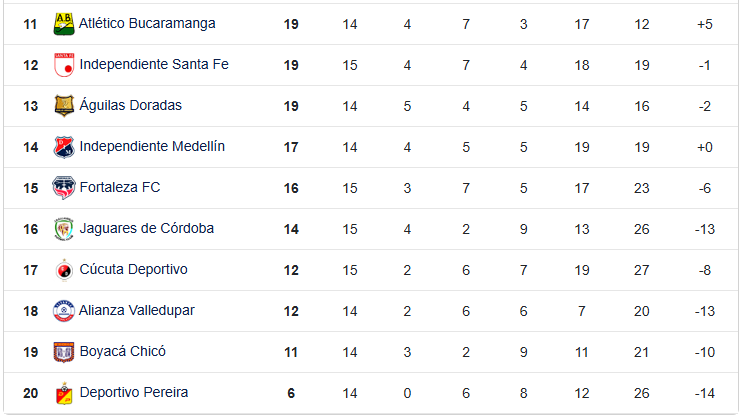This screenshot has width=746, height=415.
Task: Click the Atlético Bucaramanga team crest
Action: click(64, 23)
